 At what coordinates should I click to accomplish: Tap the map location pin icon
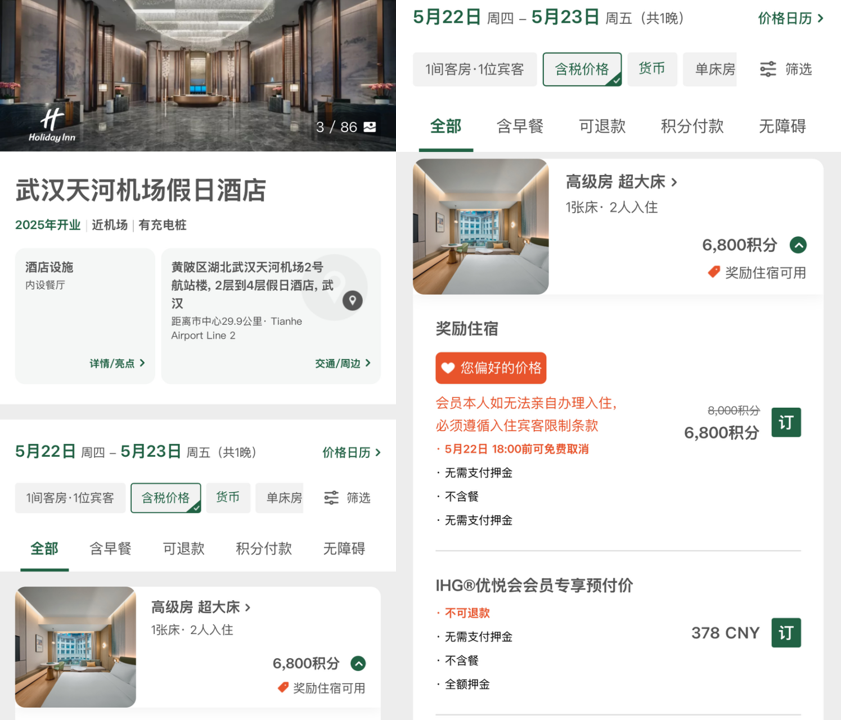tap(352, 300)
